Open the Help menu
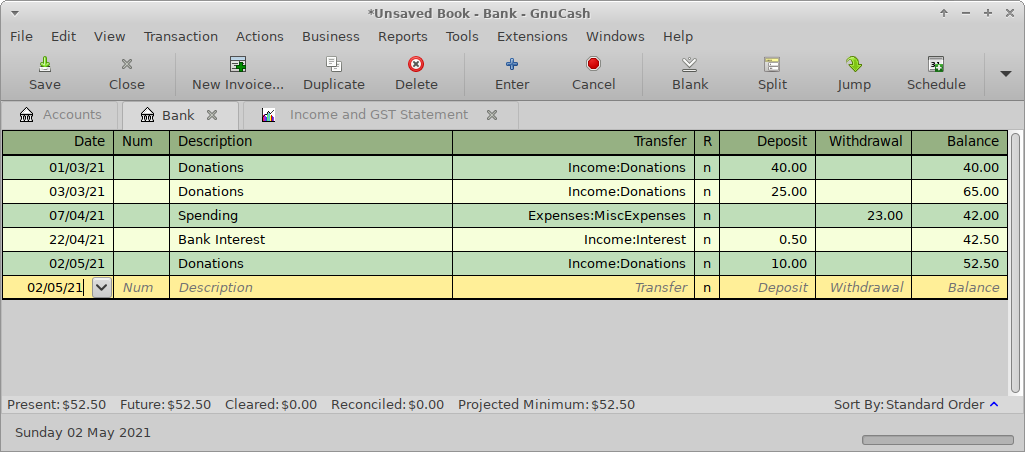This screenshot has height=452, width=1025. pos(678,37)
